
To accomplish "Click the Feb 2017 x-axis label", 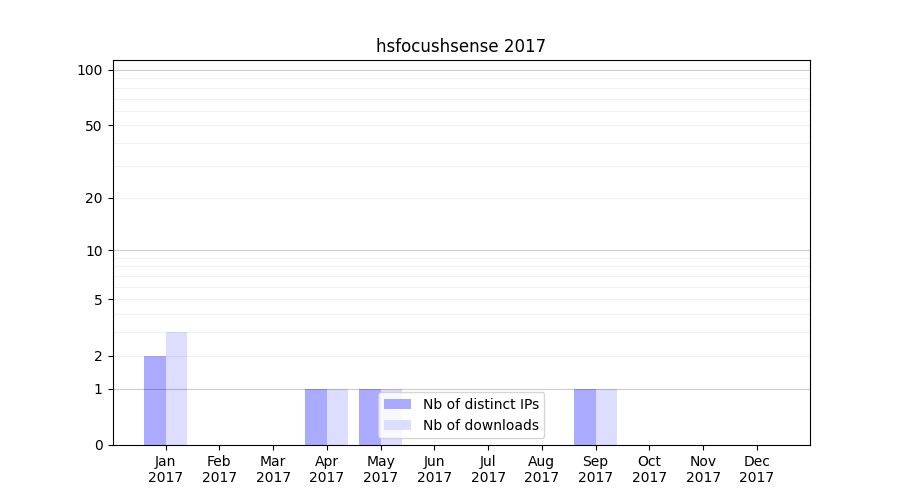I will (219, 469).
